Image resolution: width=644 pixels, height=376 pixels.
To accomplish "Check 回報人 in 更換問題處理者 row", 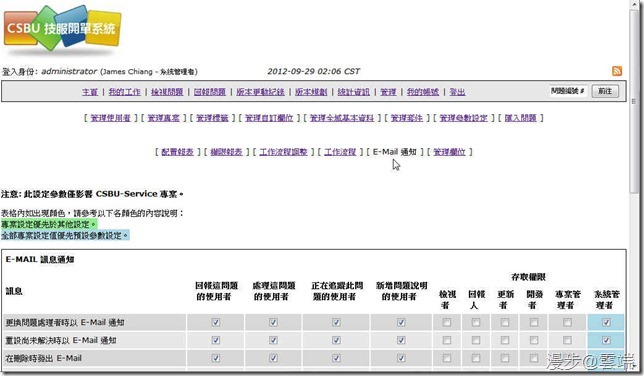I will [476, 323].
